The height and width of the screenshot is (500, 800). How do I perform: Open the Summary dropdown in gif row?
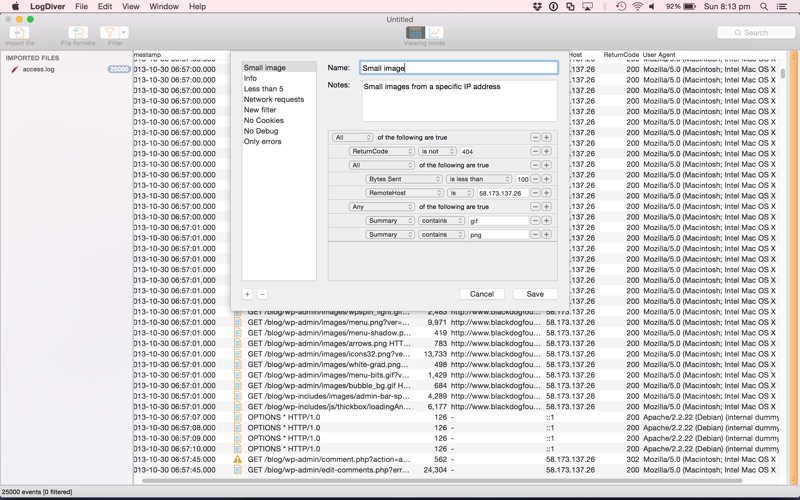(x=390, y=220)
